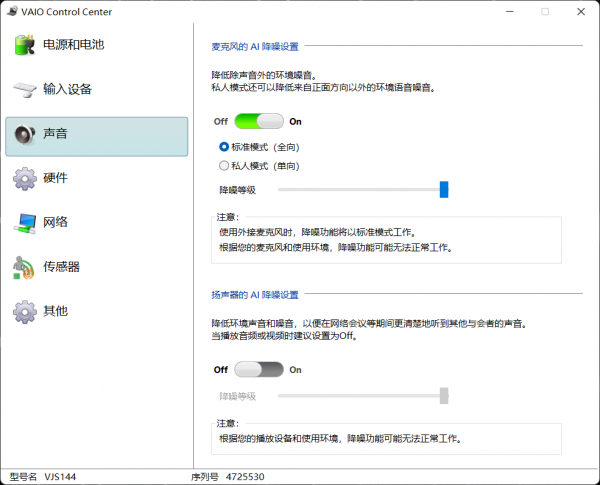Select the 声音 section label

click(x=55, y=134)
